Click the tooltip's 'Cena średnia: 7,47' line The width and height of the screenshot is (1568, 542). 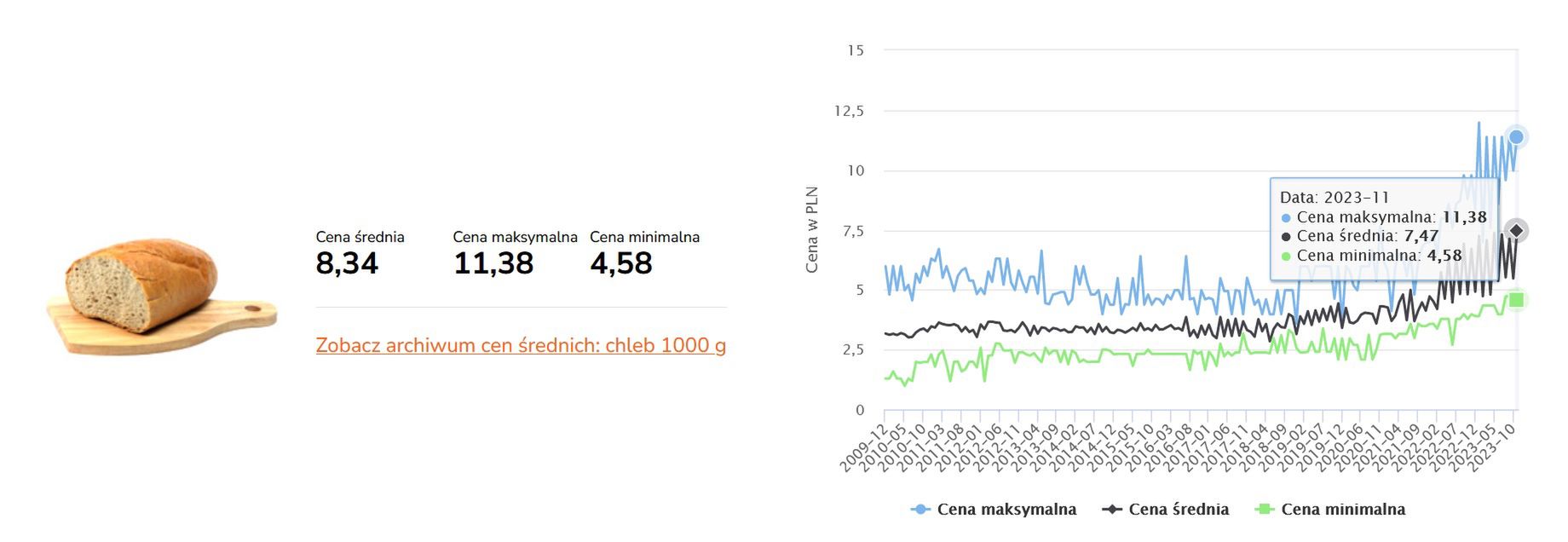(1367, 236)
